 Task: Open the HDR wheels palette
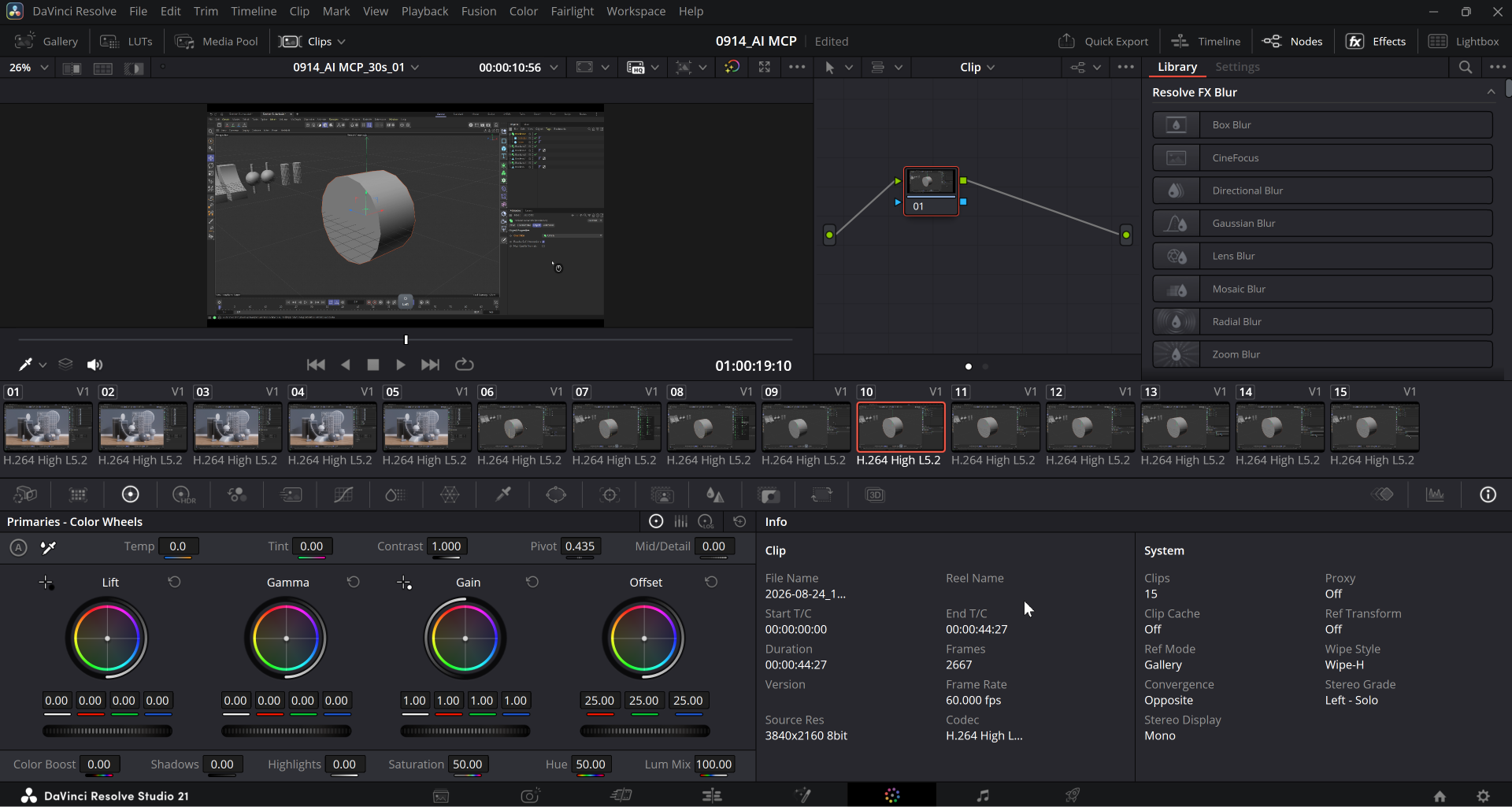coord(183,494)
